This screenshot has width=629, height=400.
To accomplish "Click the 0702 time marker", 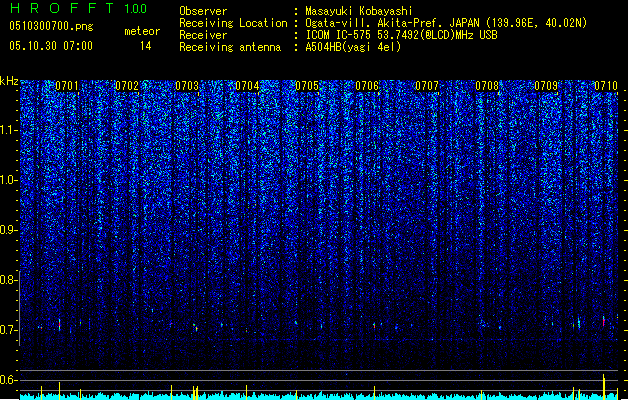I will point(127,86).
